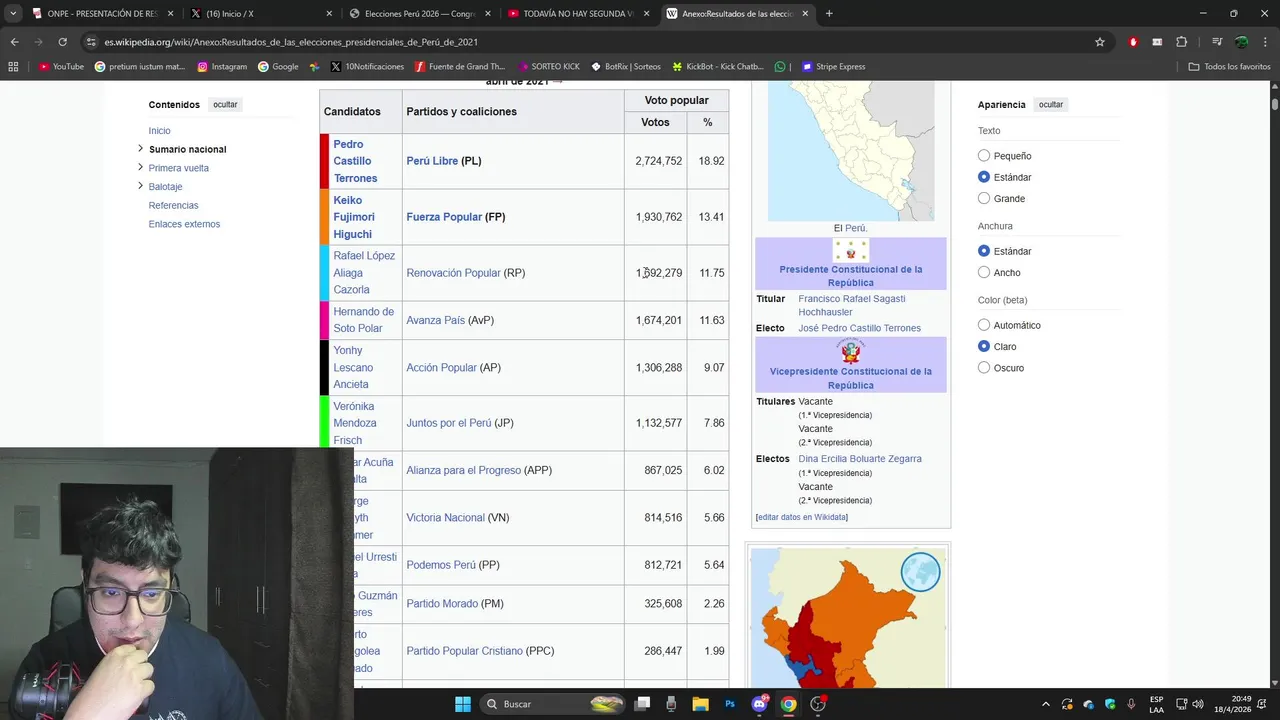Image resolution: width=1280 pixels, height=720 pixels.
Task: Open the apps grid icon in bookmarks bar
Action: coord(13,67)
